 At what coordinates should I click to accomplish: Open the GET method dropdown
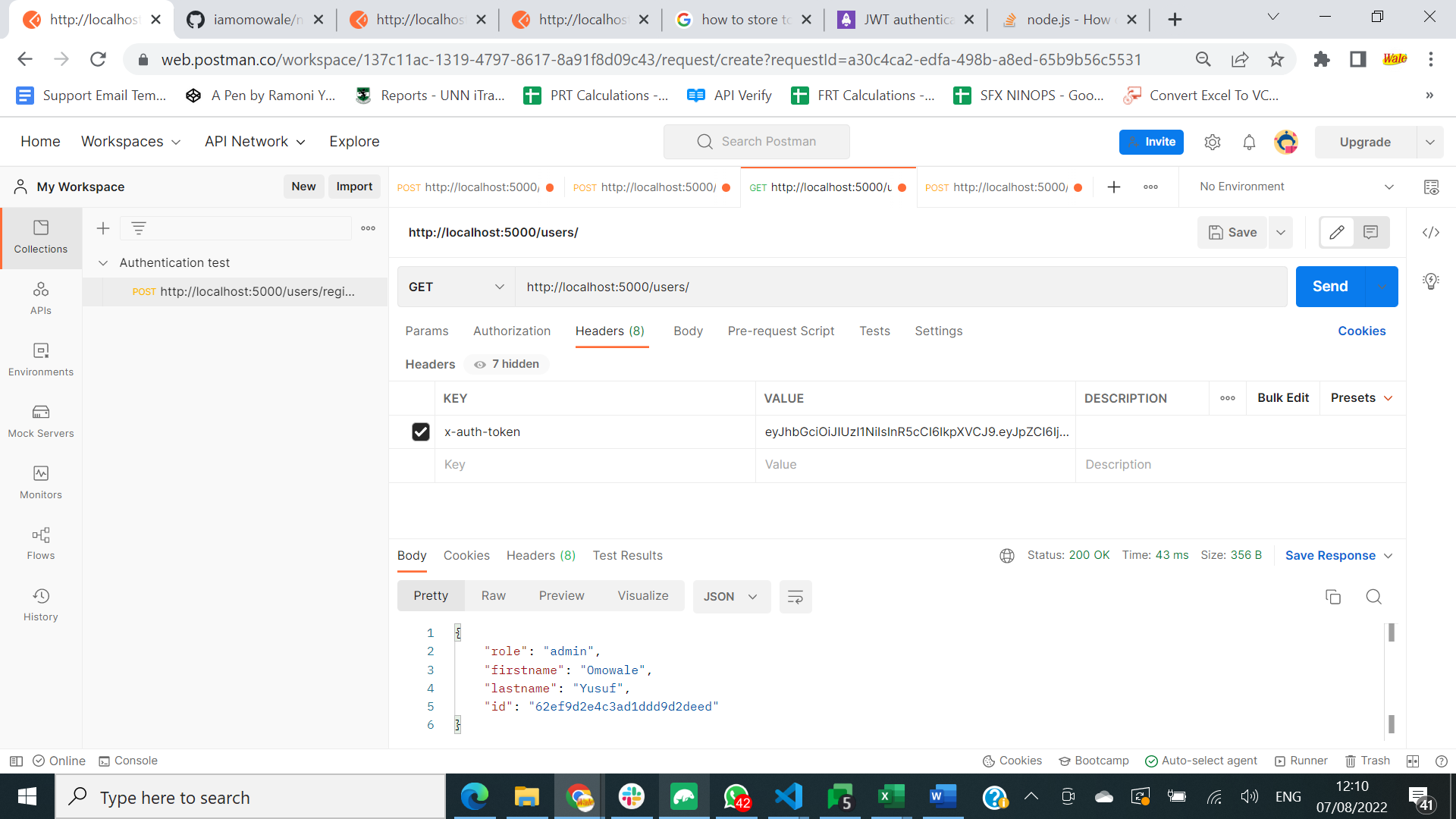click(455, 287)
